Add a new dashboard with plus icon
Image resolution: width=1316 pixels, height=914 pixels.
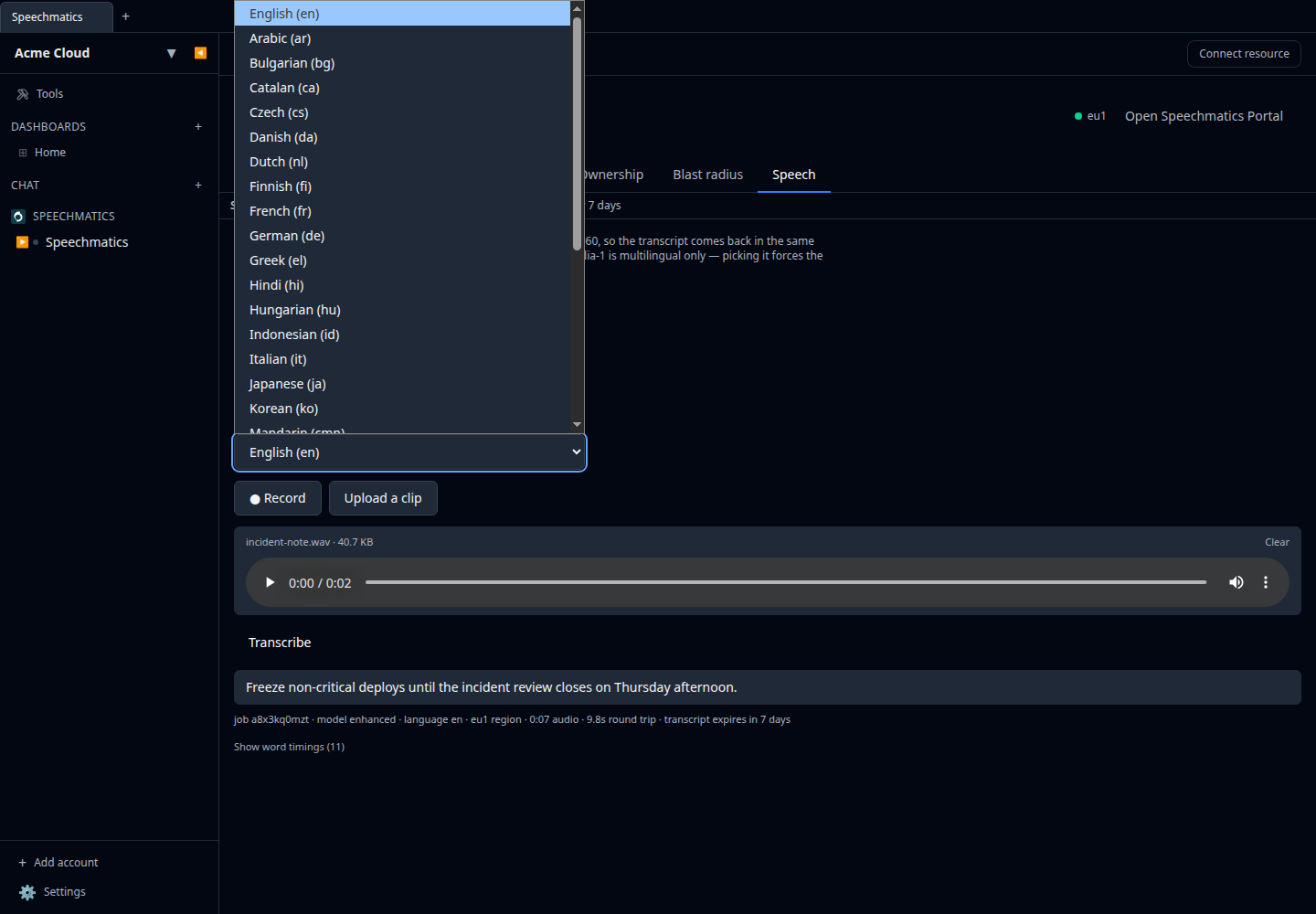[x=198, y=127]
